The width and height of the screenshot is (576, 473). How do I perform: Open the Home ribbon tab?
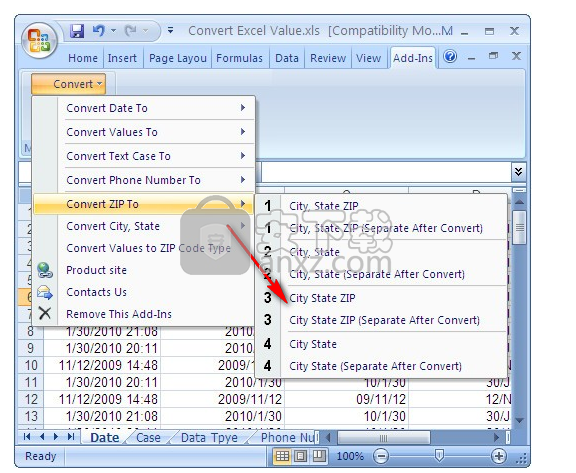click(83, 58)
